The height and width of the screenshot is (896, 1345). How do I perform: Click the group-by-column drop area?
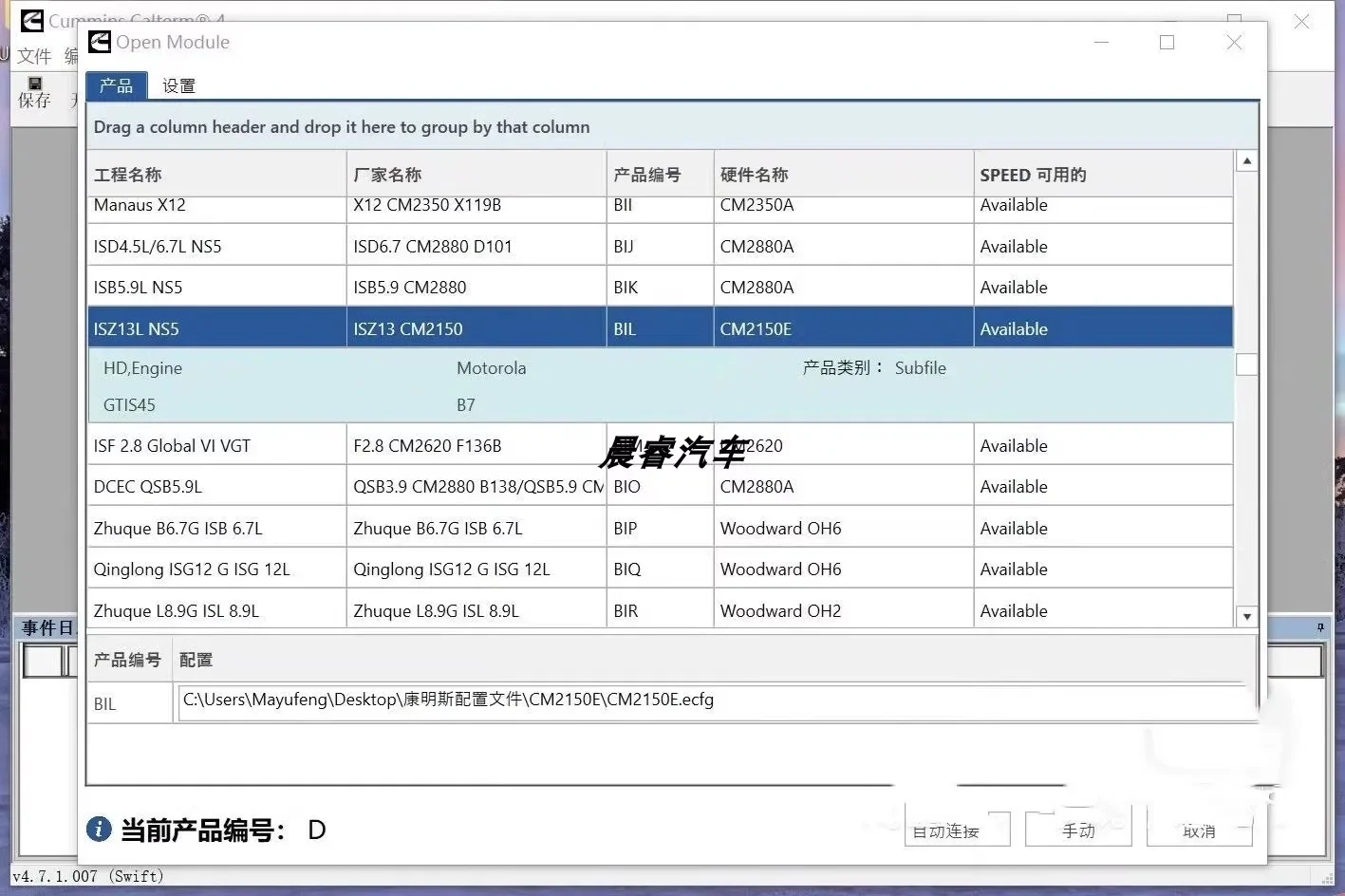(673, 127)
